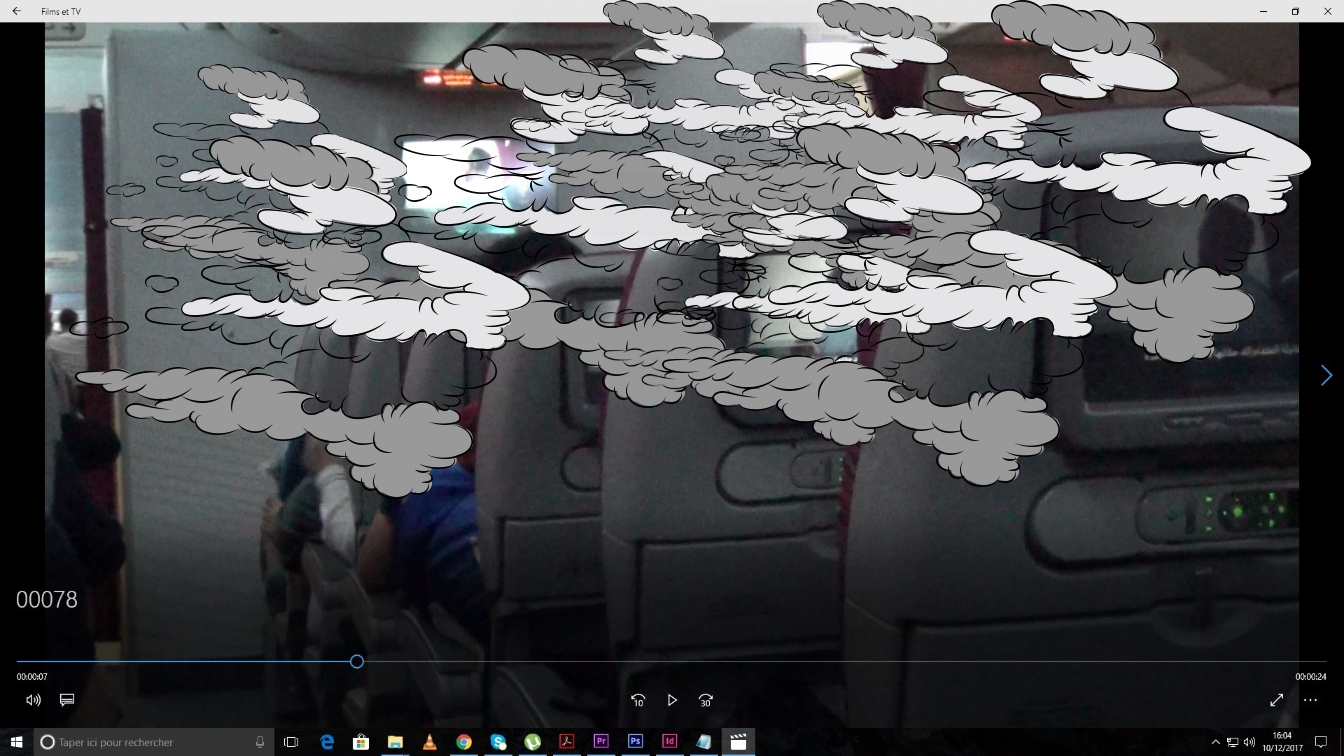
Task: Go to next video with right chevron
Action: point(1326,375)
